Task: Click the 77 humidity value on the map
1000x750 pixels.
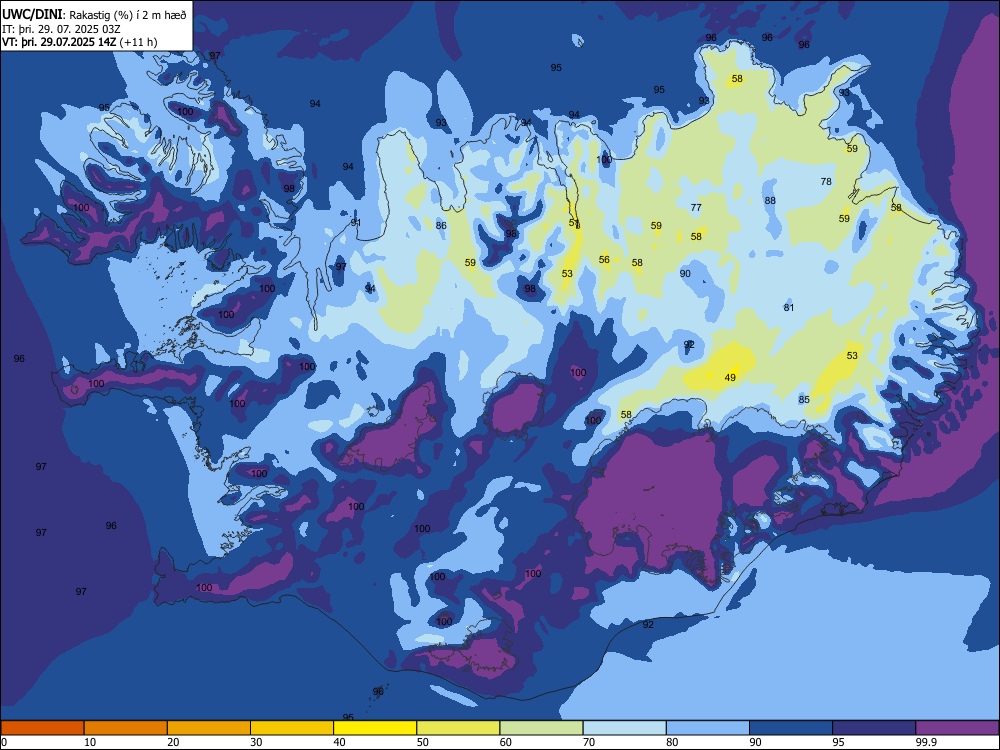Action: click(x=696, y=207)
